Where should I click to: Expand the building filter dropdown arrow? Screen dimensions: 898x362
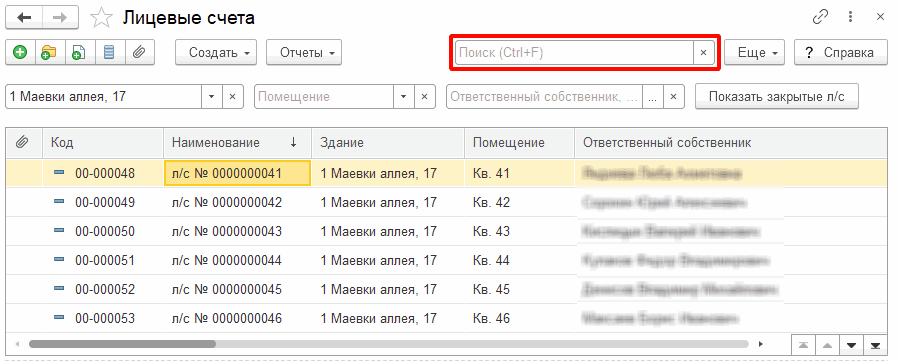[x=211, y=97]
